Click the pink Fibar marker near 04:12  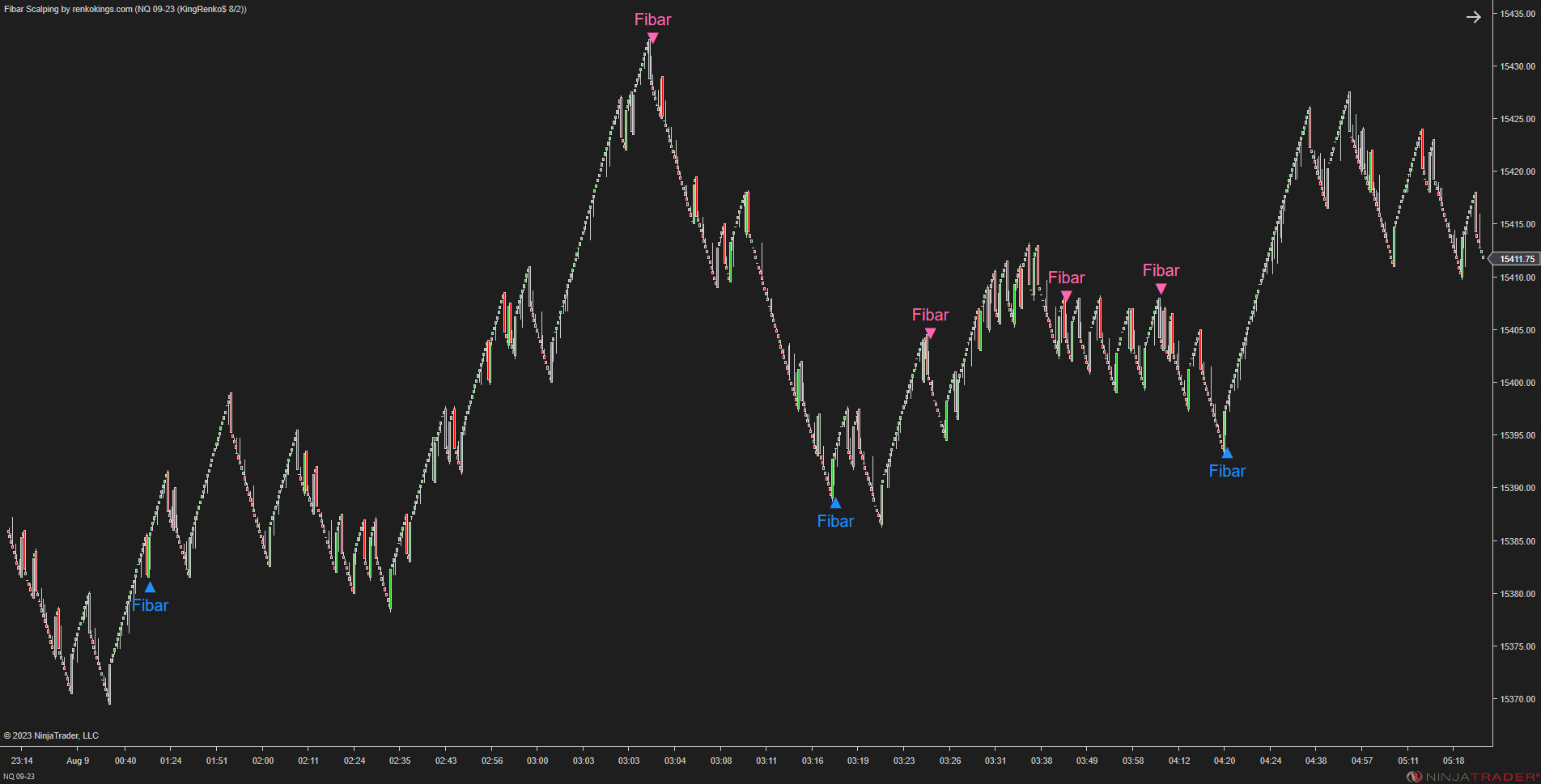tap(1161, 290)
